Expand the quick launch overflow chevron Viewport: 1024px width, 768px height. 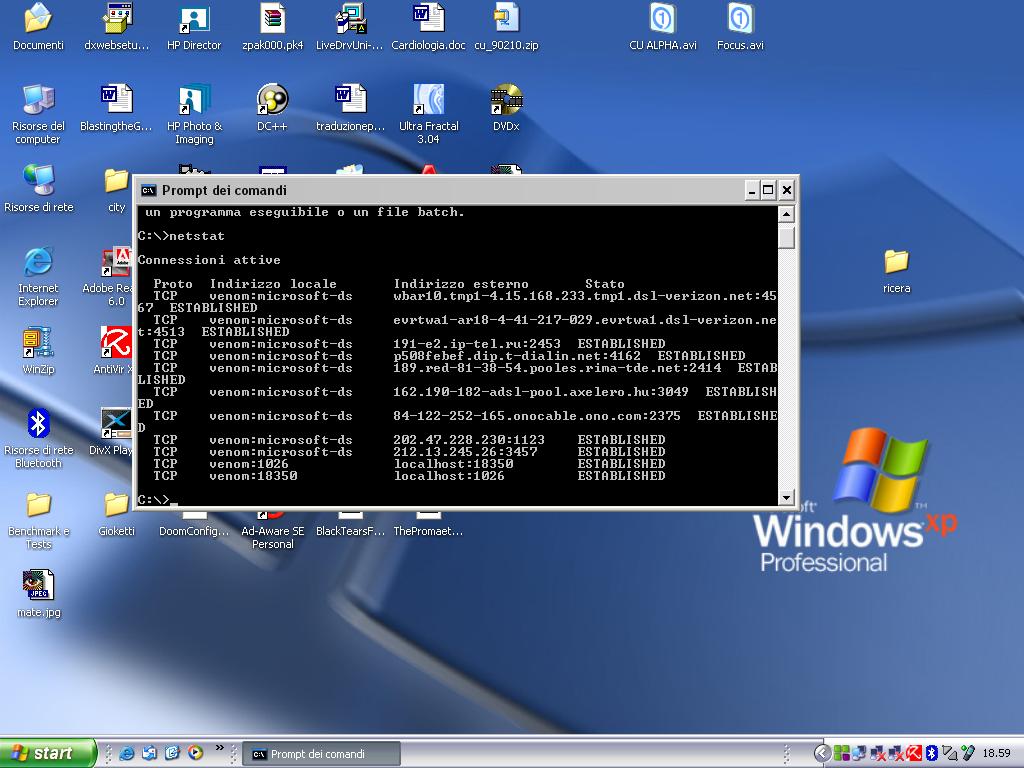(x=220, y=747)
